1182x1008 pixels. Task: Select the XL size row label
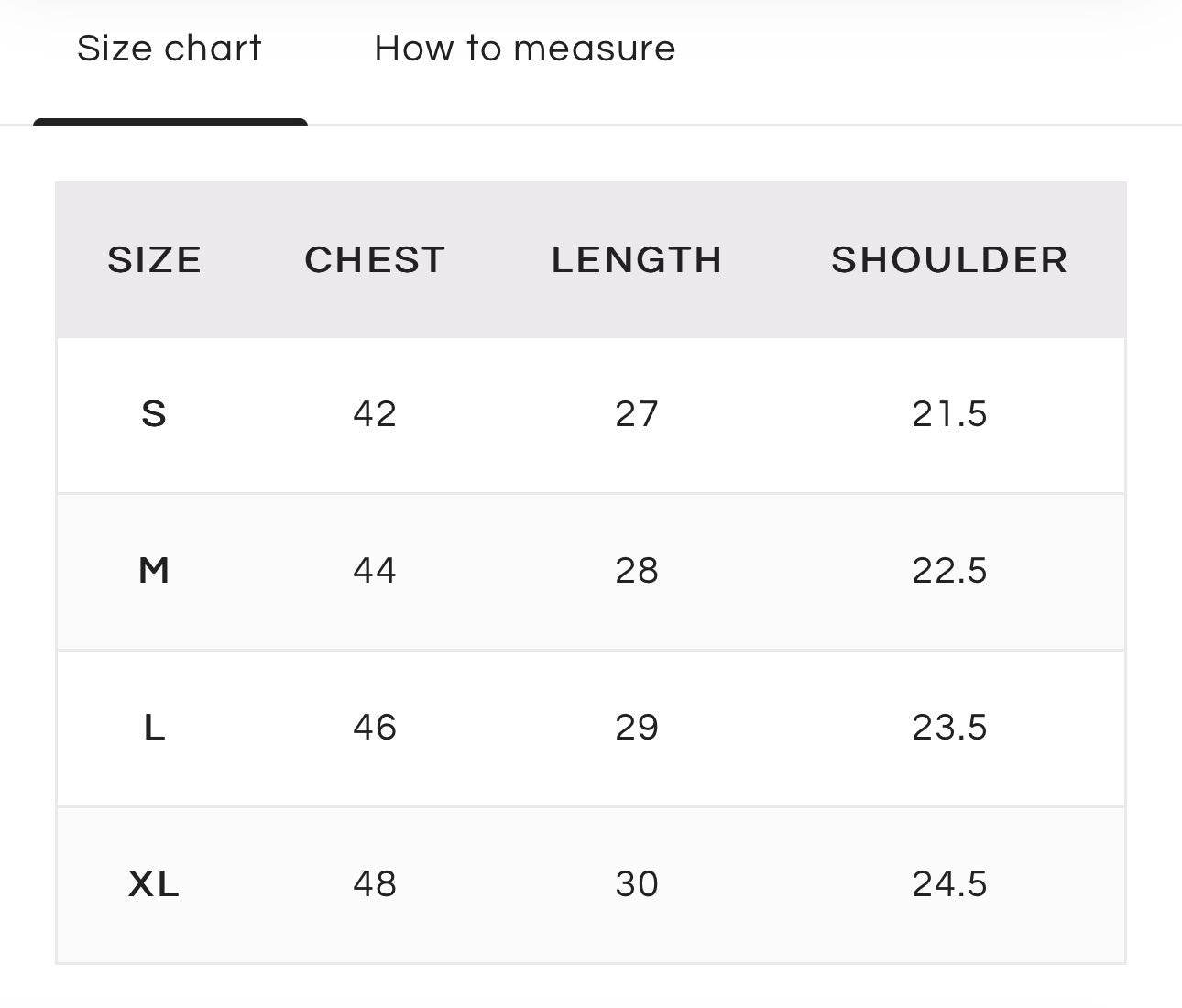point(154,884)
